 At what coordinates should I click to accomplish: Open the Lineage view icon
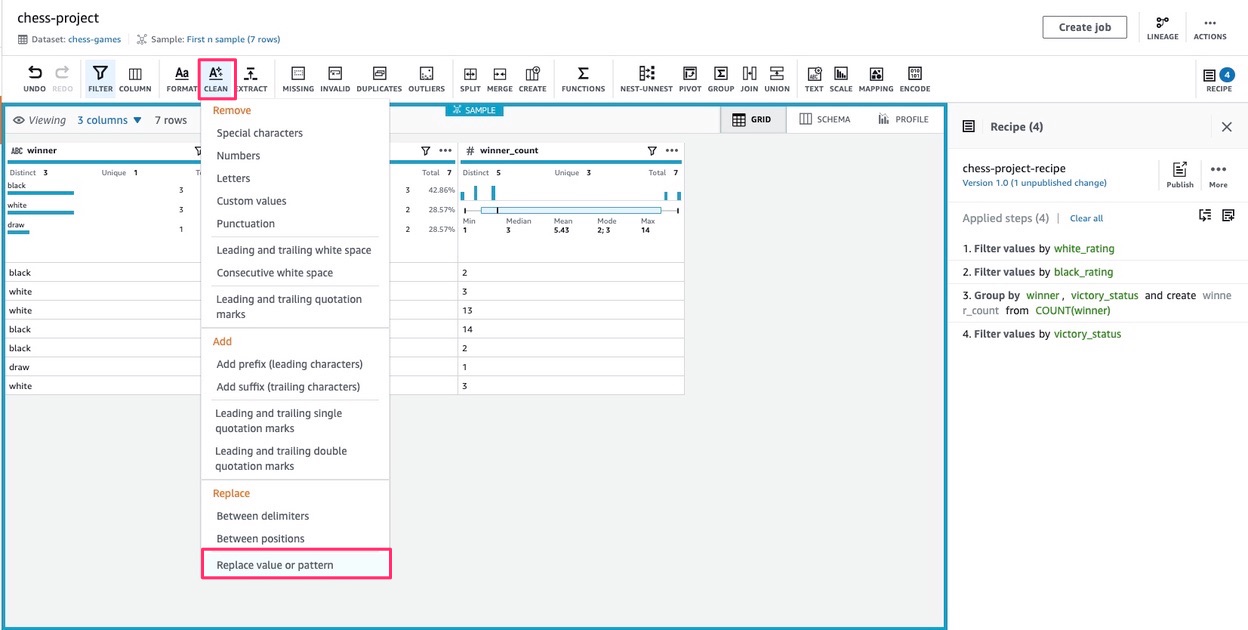pos(1163,27)
